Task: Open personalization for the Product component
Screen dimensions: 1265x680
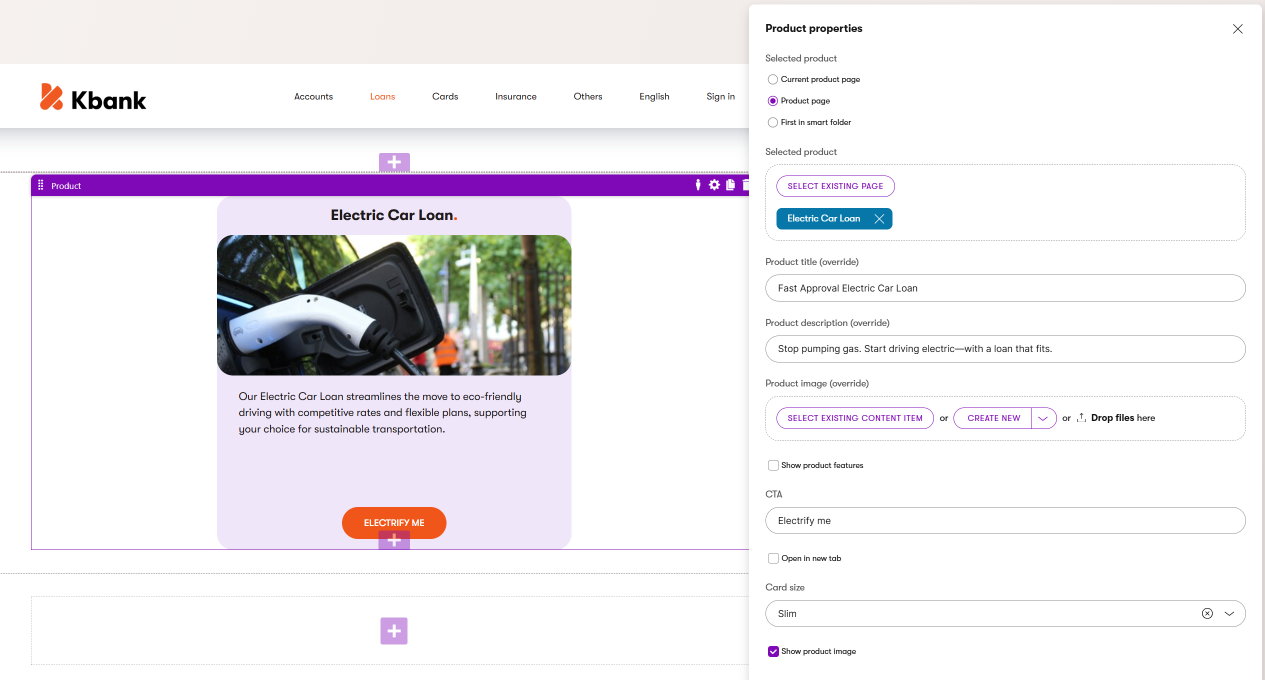Action: point(698,185)
